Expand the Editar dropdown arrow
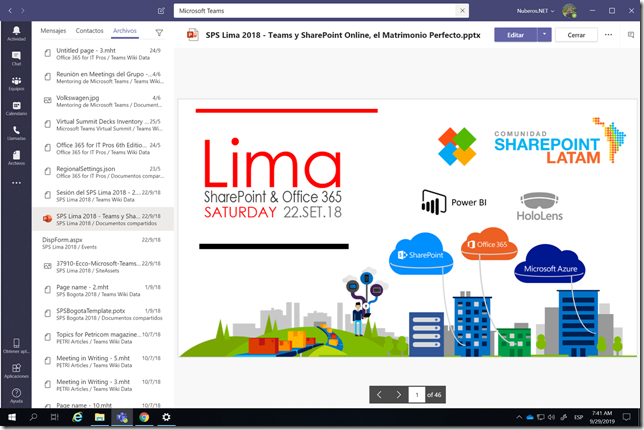This screenshot has height=430, width=644. click(544, 35)
